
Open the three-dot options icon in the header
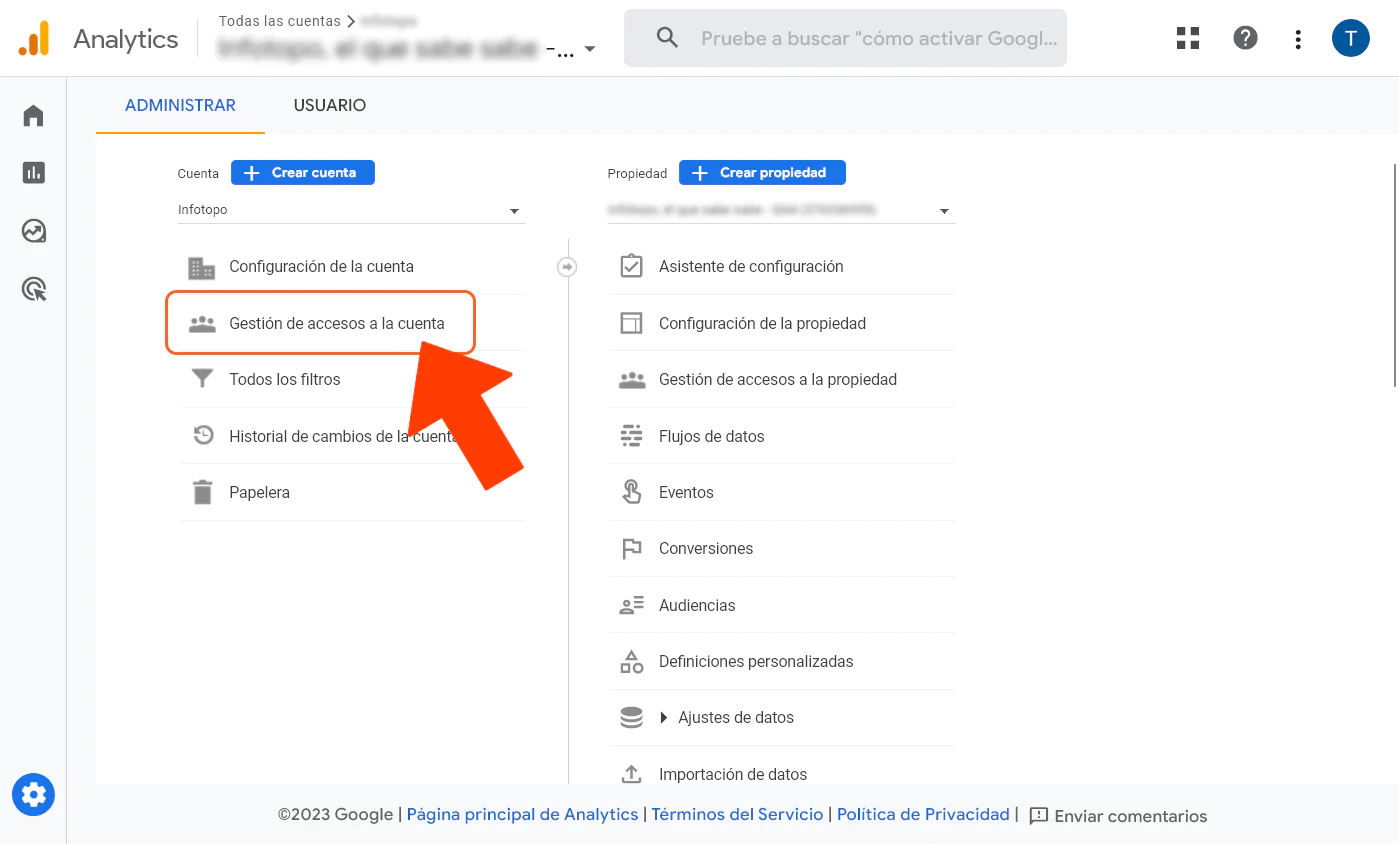pos(1297,39)
